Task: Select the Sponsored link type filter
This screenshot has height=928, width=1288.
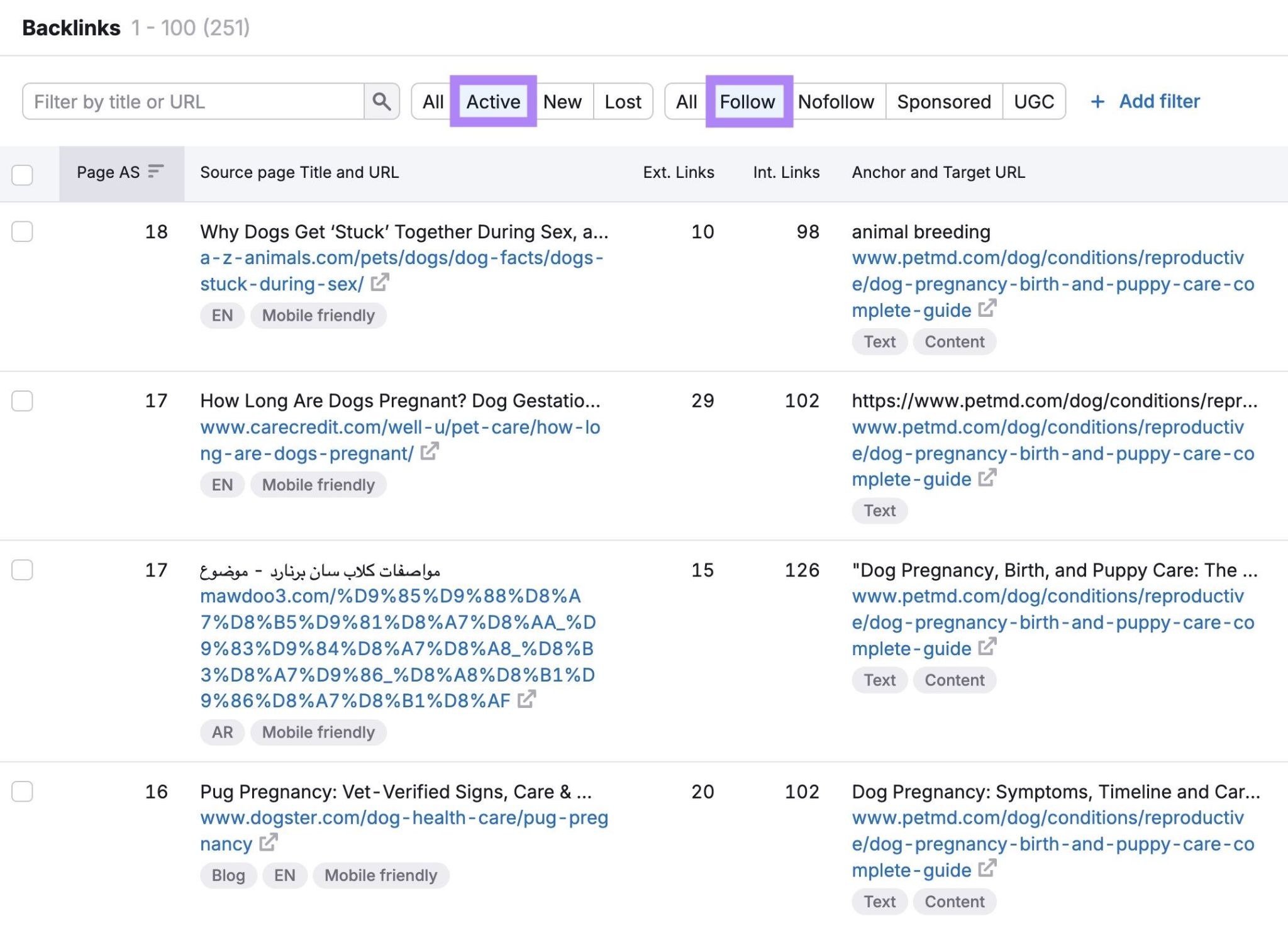Action: pos(944,101)
